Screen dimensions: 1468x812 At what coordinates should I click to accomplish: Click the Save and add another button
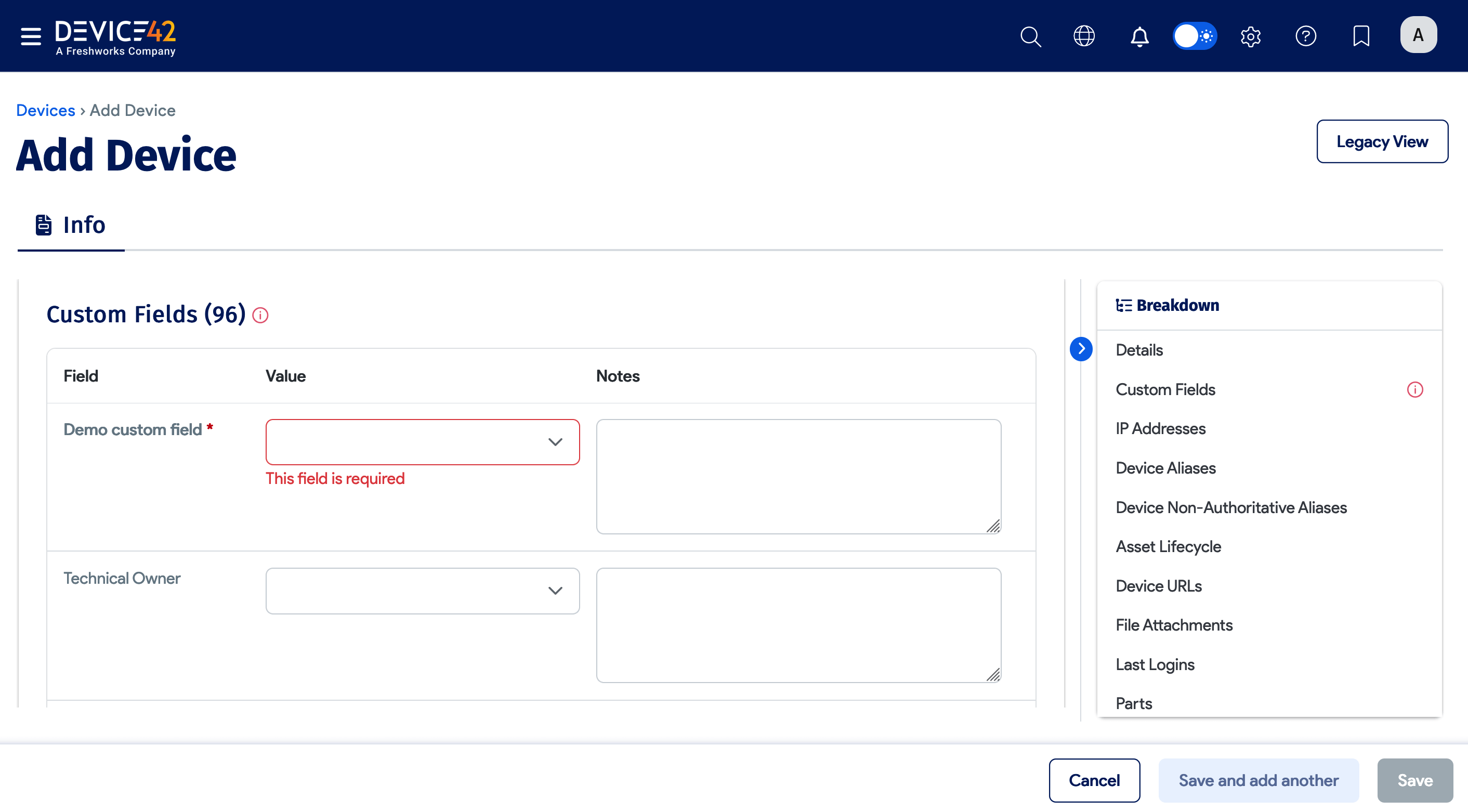click(x=1257, y=780)
